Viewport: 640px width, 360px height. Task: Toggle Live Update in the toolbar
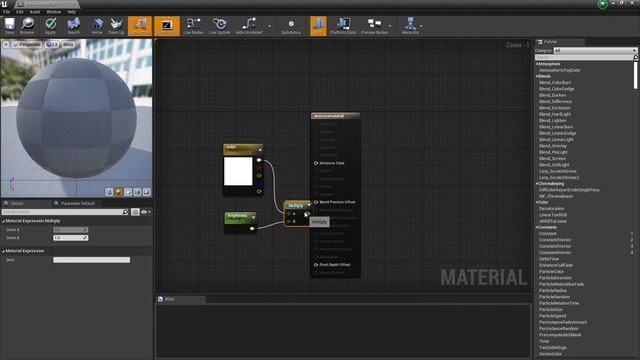[220, 26]
